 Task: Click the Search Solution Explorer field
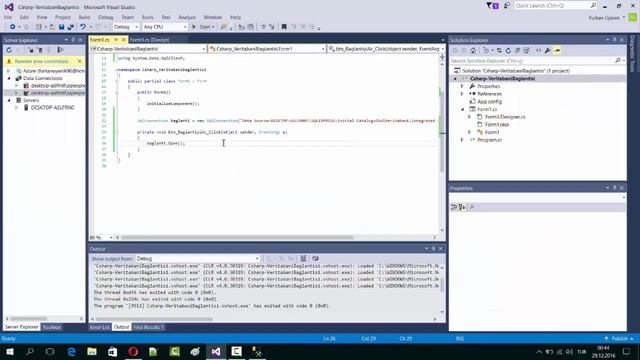[x=537, y=60]
